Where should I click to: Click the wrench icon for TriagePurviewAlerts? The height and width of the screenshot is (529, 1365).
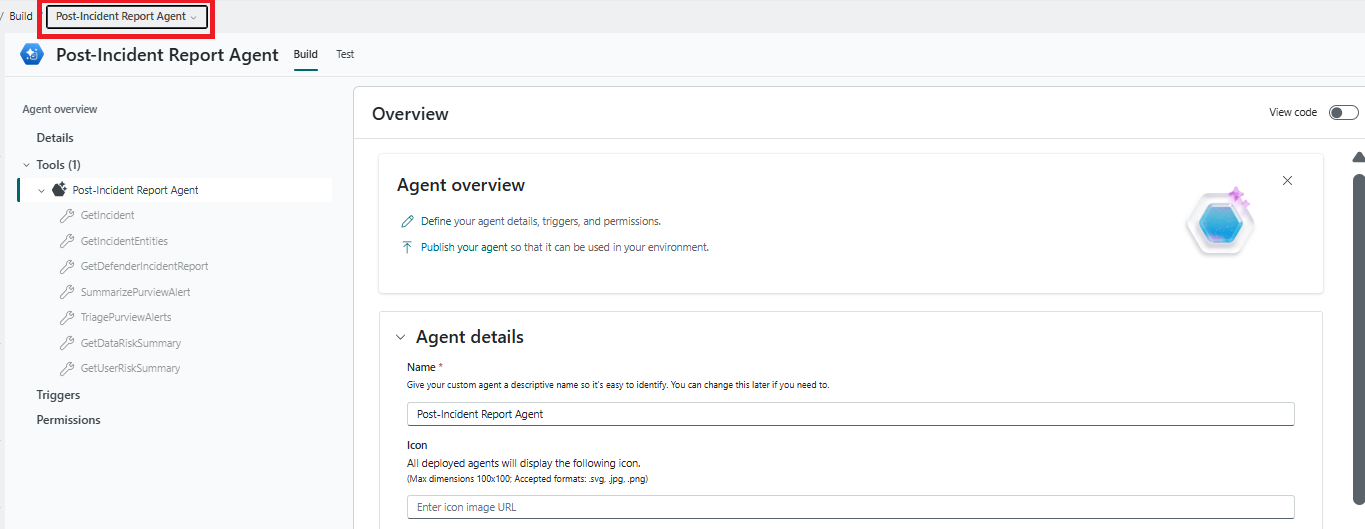click(x=67, y=317)
